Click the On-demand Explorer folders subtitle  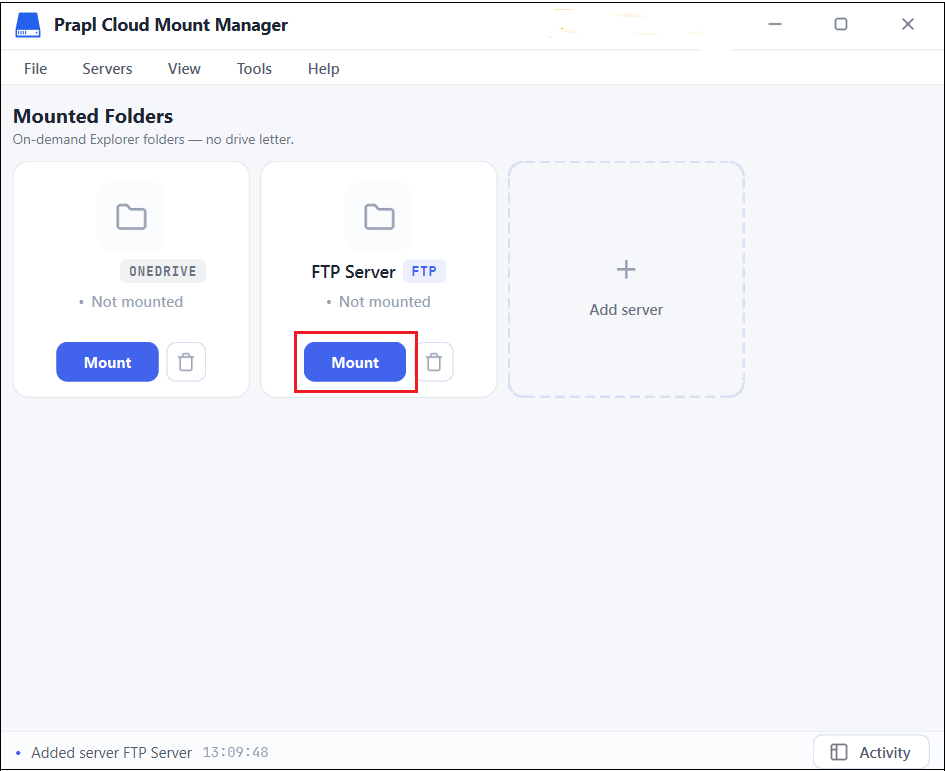click(153, 139)
